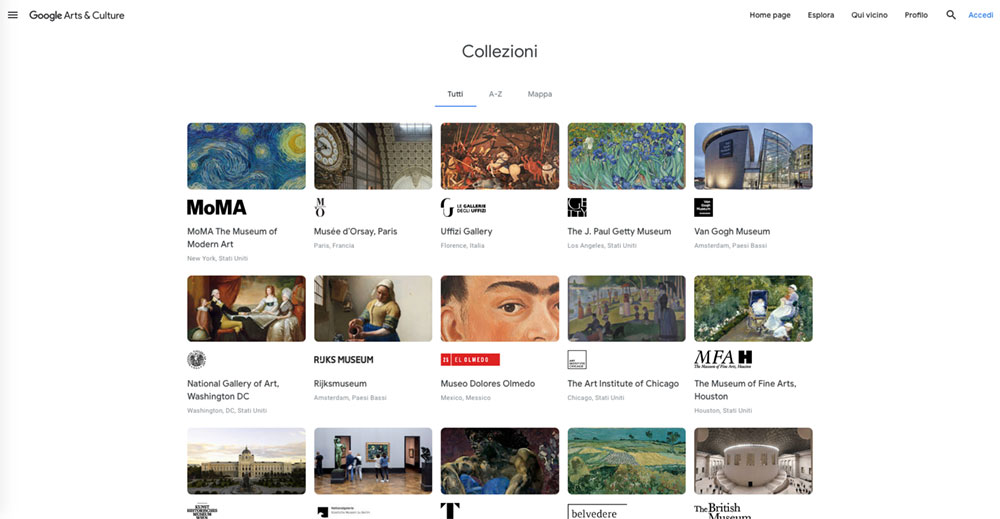Click the family portrait thumbnail of National Gallery
This screenshot has height=519, width=1000.
[246, 309]
